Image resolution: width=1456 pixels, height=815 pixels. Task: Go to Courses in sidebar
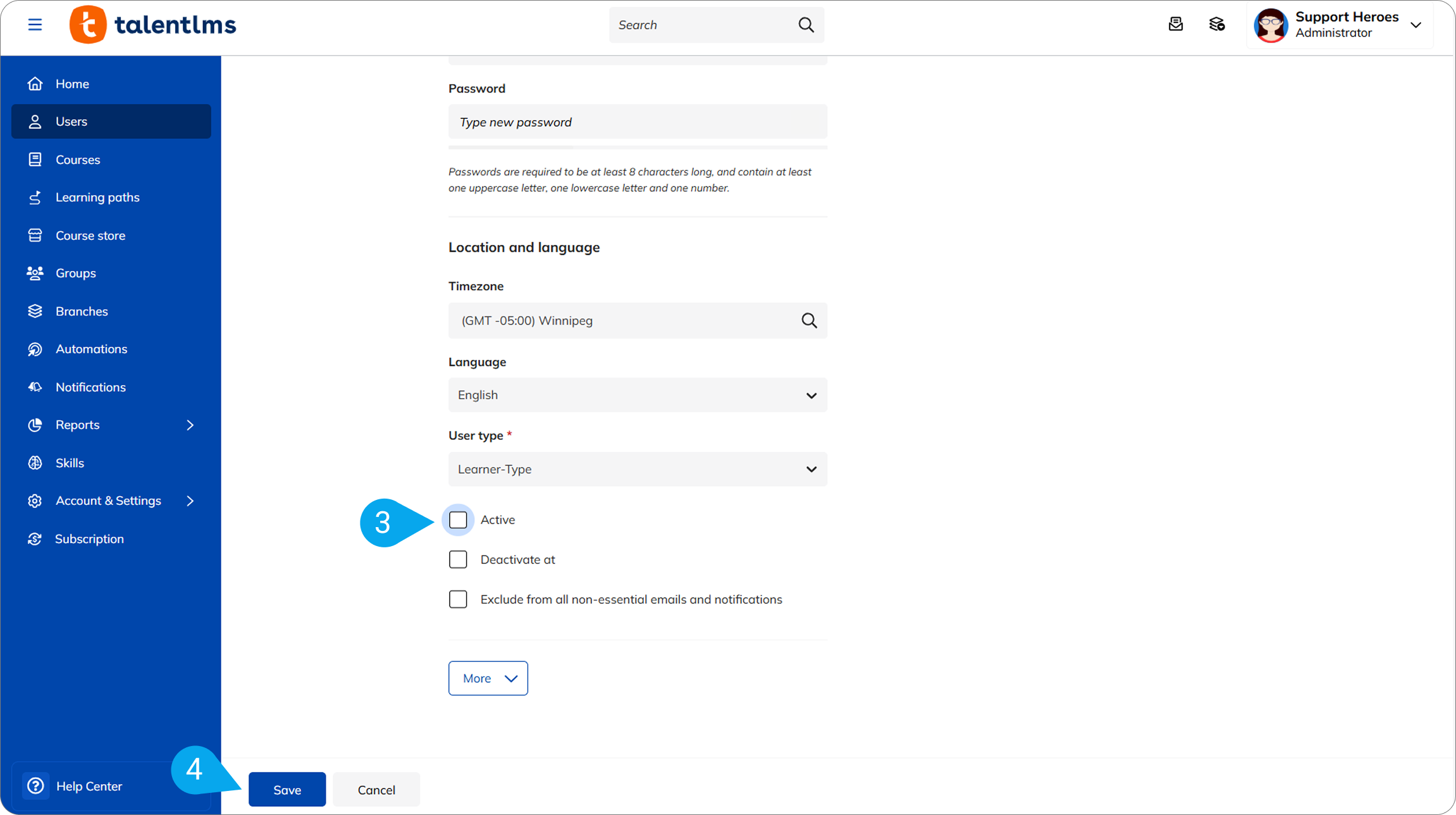click(x=77, y=159)
